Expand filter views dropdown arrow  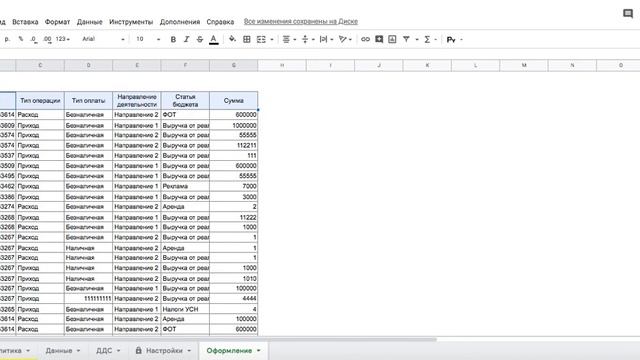pos(417,40)
